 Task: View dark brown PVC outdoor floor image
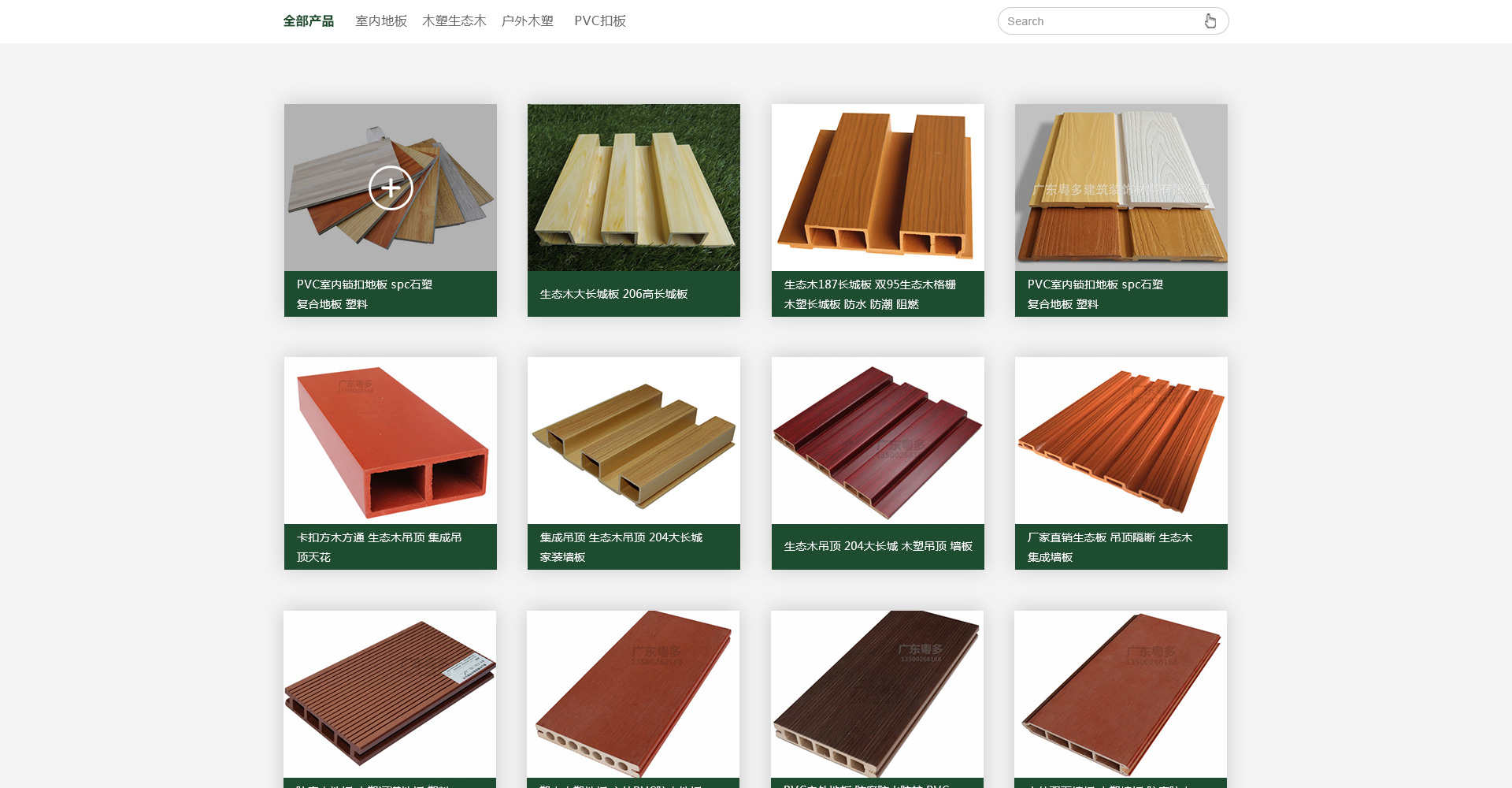point(876,693)
